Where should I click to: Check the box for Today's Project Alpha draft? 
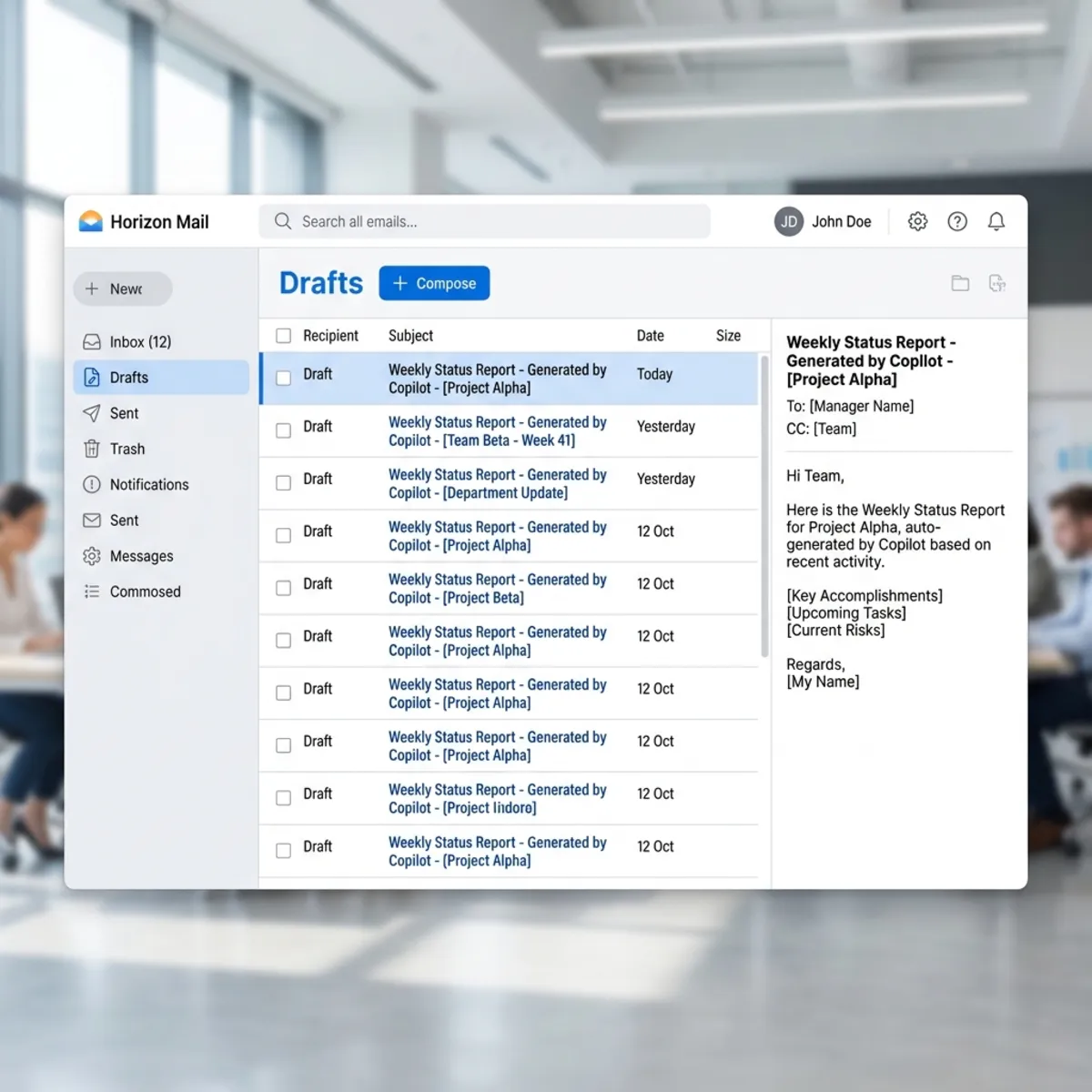pos(284,378)
